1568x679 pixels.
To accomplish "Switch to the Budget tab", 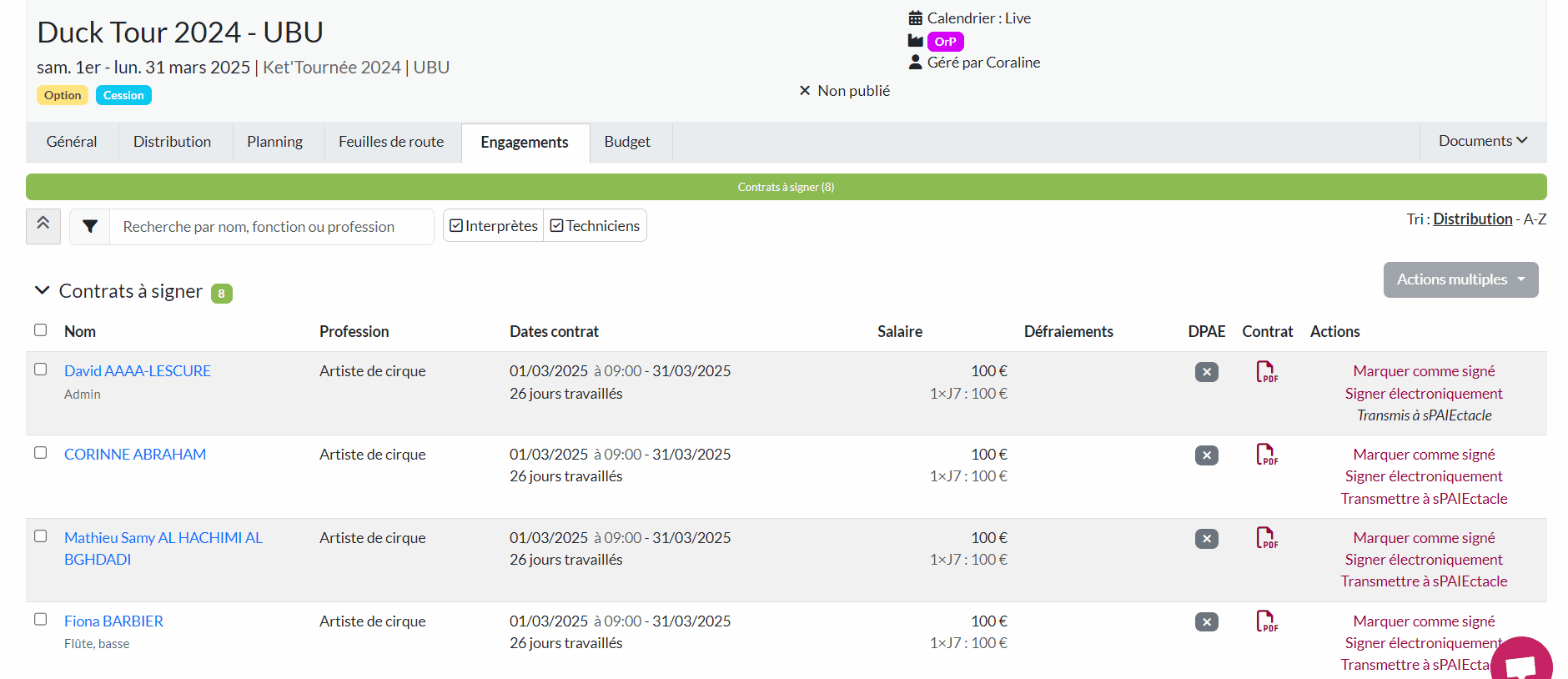I will 627,142.
